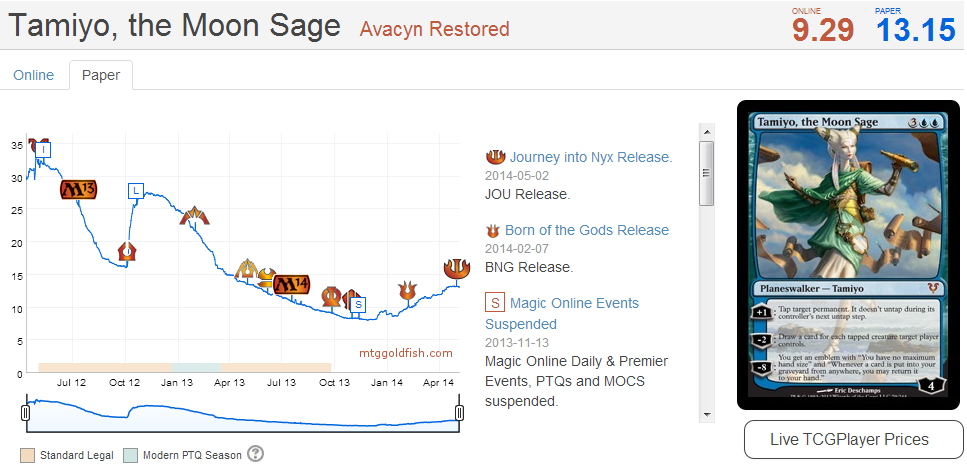Click the M13 set icon on the chart
967x476 pixels.
pos(78,188)
